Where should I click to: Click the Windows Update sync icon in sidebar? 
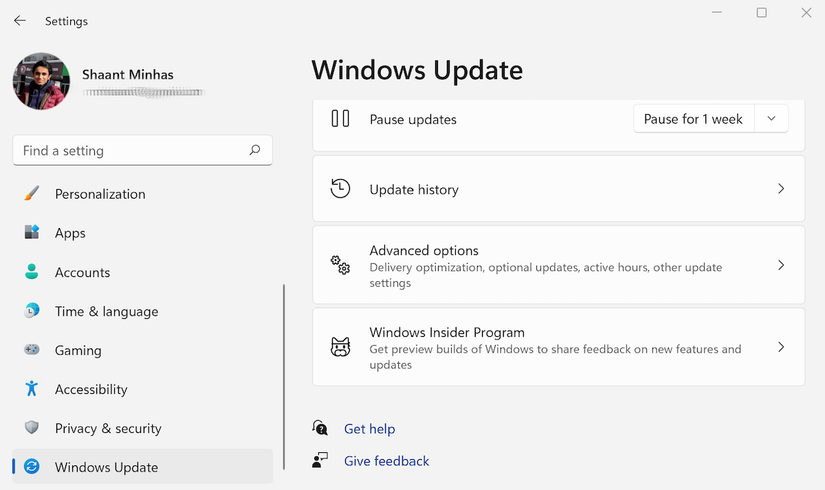click(x=32, y=466)
